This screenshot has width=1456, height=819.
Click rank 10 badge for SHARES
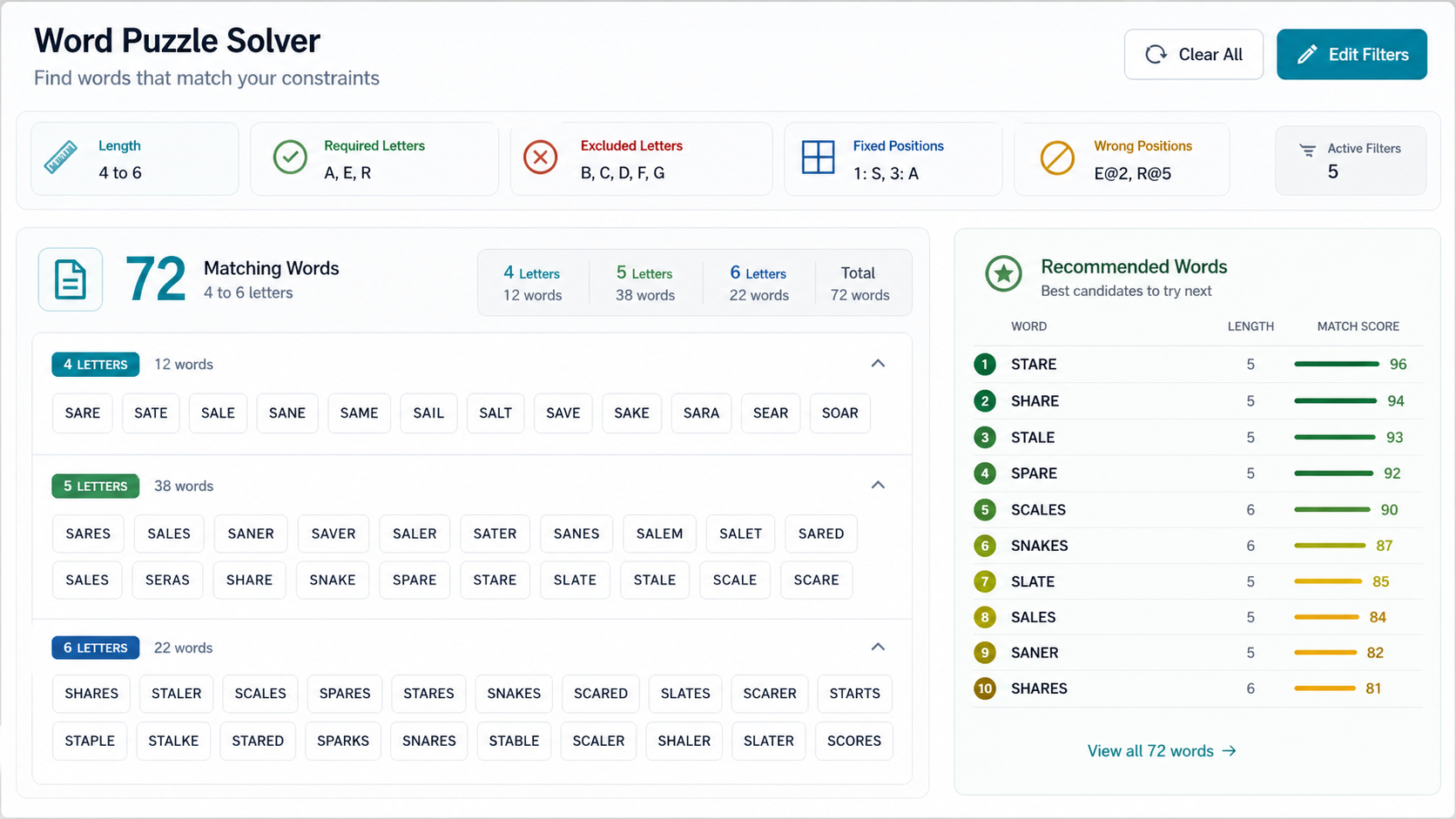(985, 688)
